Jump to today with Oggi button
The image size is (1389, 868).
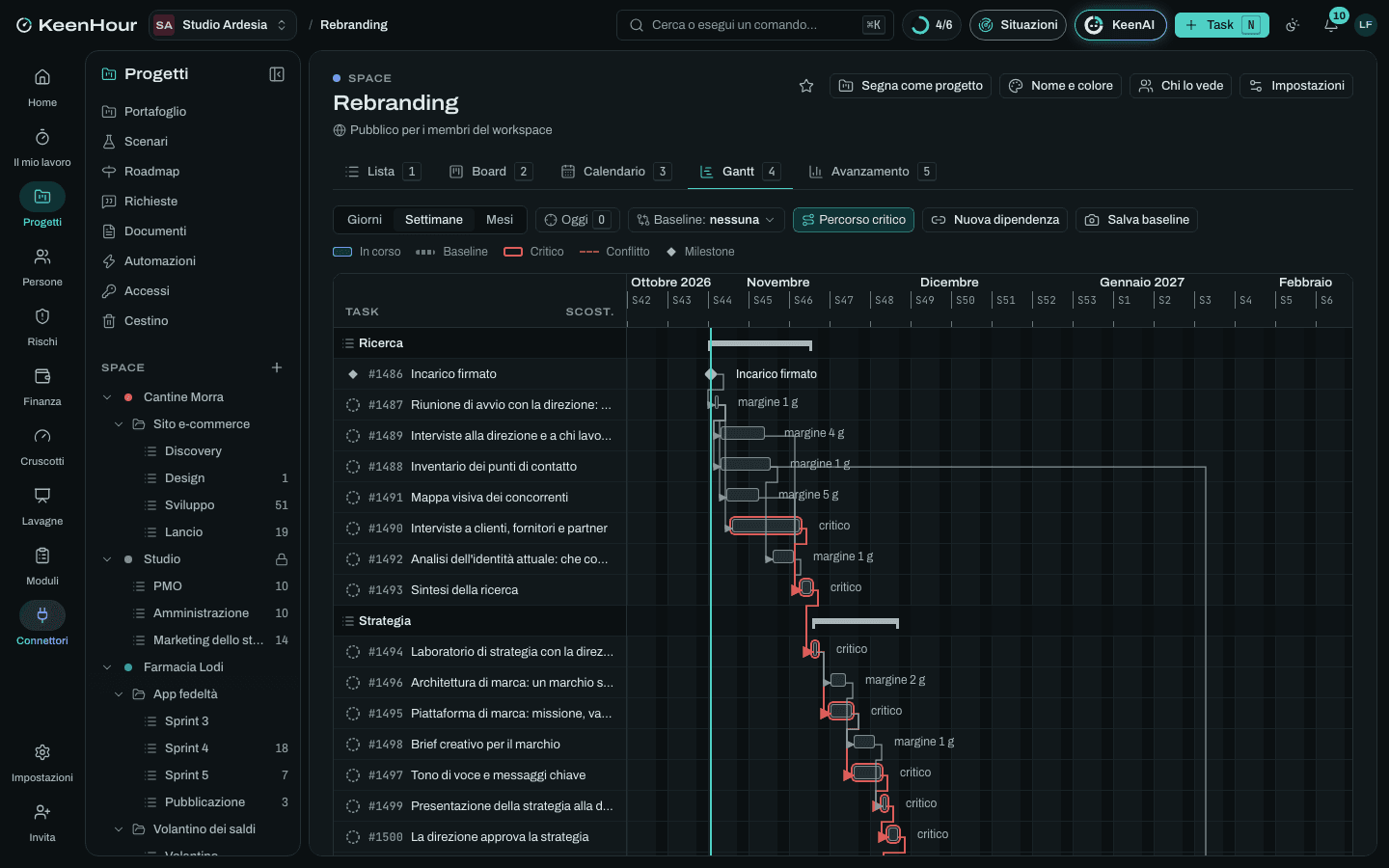577,220
